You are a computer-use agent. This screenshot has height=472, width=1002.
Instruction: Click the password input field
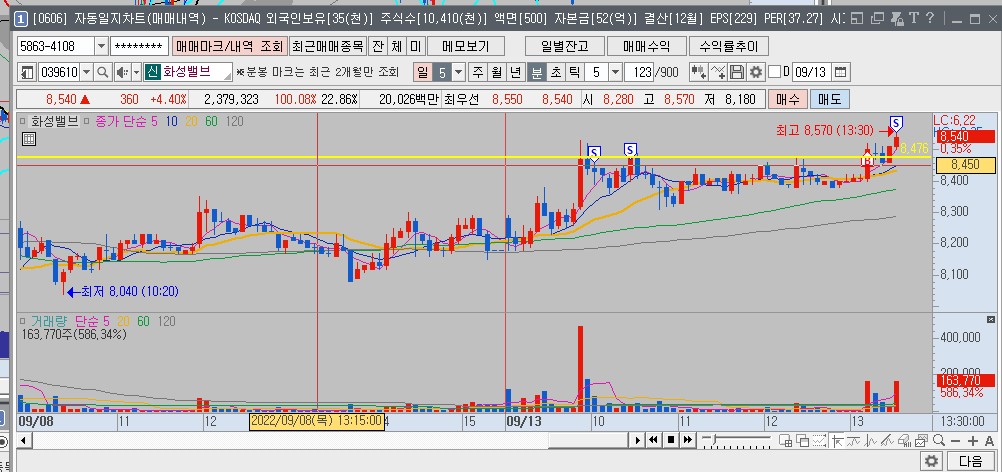[x=139, y=46]
